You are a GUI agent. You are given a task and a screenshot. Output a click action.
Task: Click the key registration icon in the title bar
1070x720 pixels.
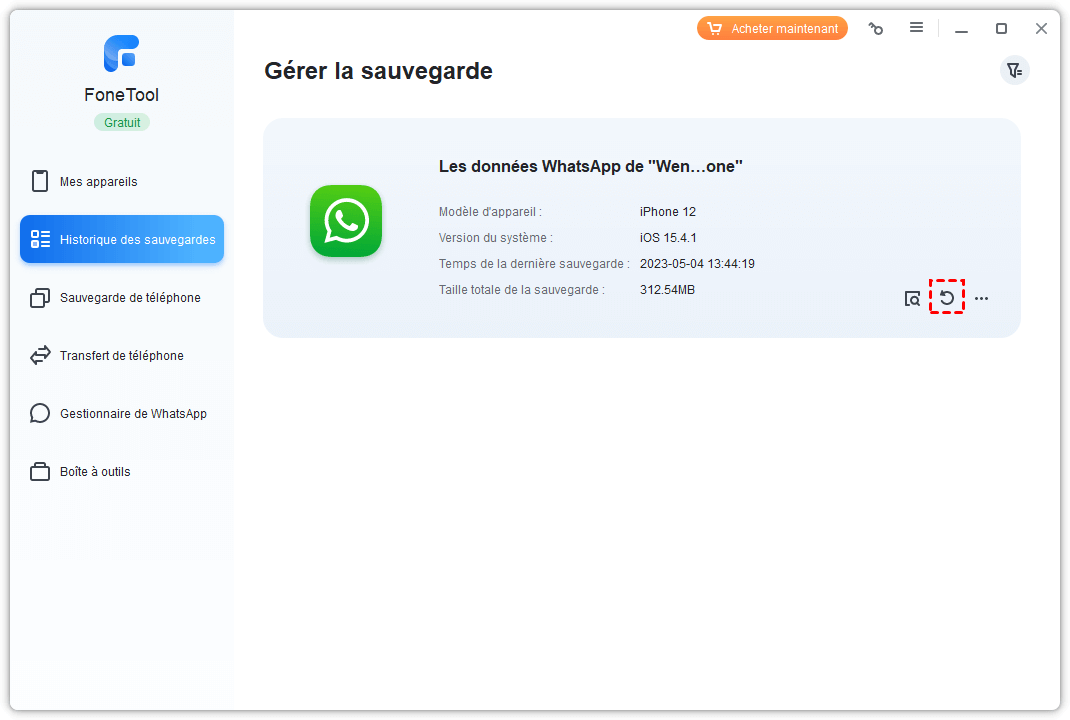876,29
